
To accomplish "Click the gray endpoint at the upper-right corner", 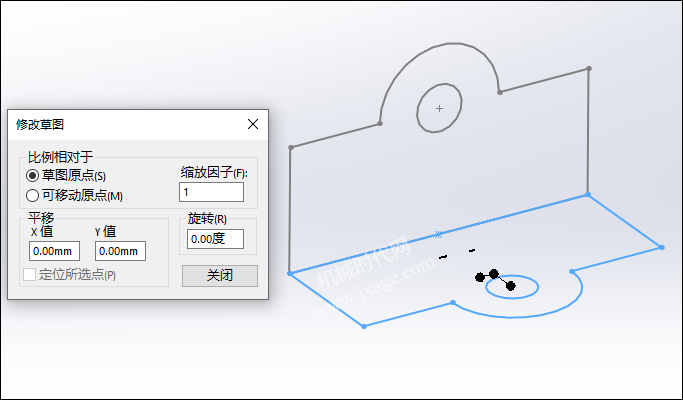I will point(589,68).
